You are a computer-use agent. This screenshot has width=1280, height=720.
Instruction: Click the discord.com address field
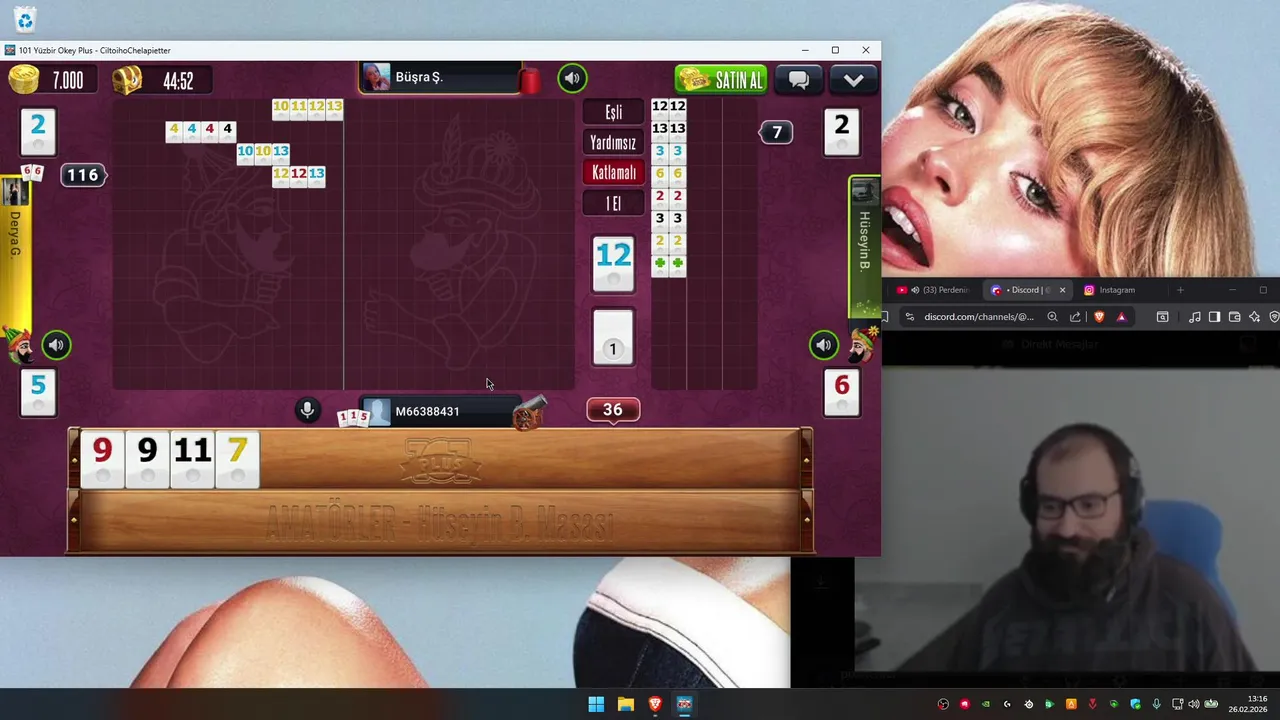[979, 317]
